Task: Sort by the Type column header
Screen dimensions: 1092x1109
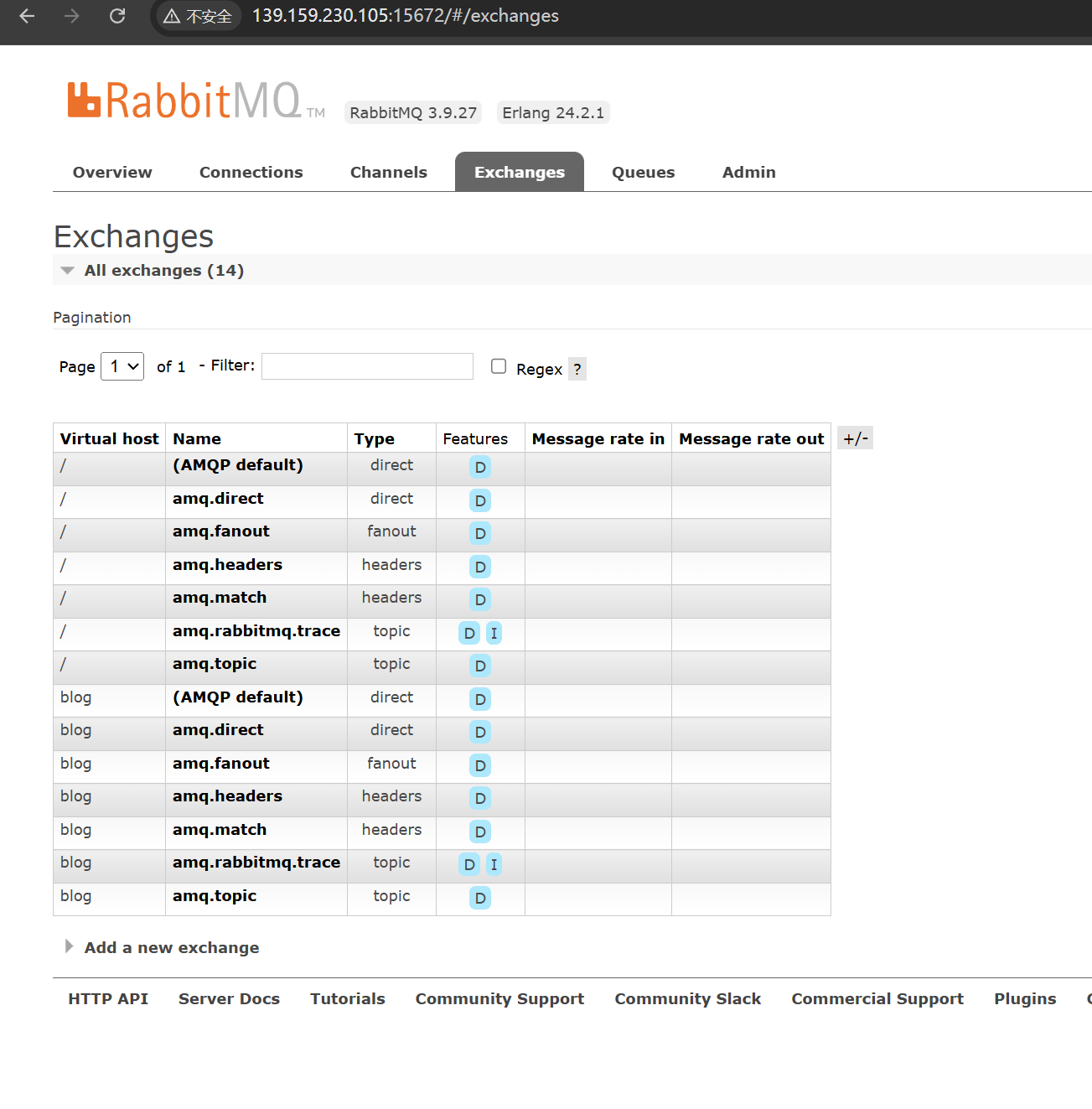Action: point(374,439)
